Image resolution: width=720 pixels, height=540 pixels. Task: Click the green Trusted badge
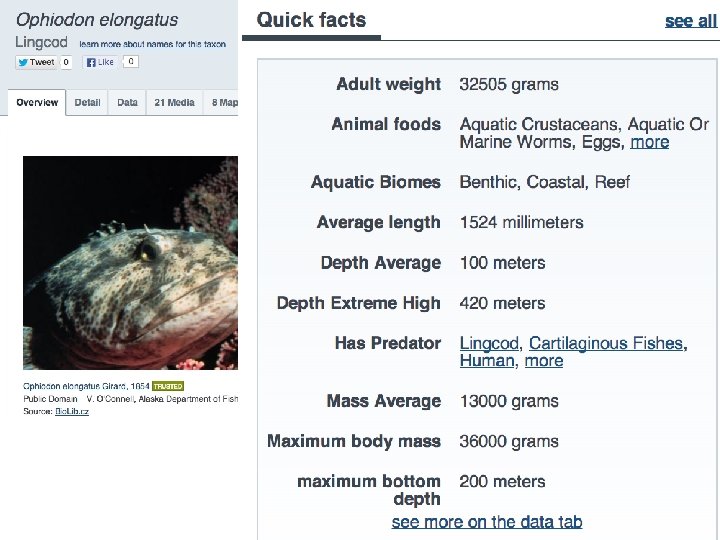(168, 386)
